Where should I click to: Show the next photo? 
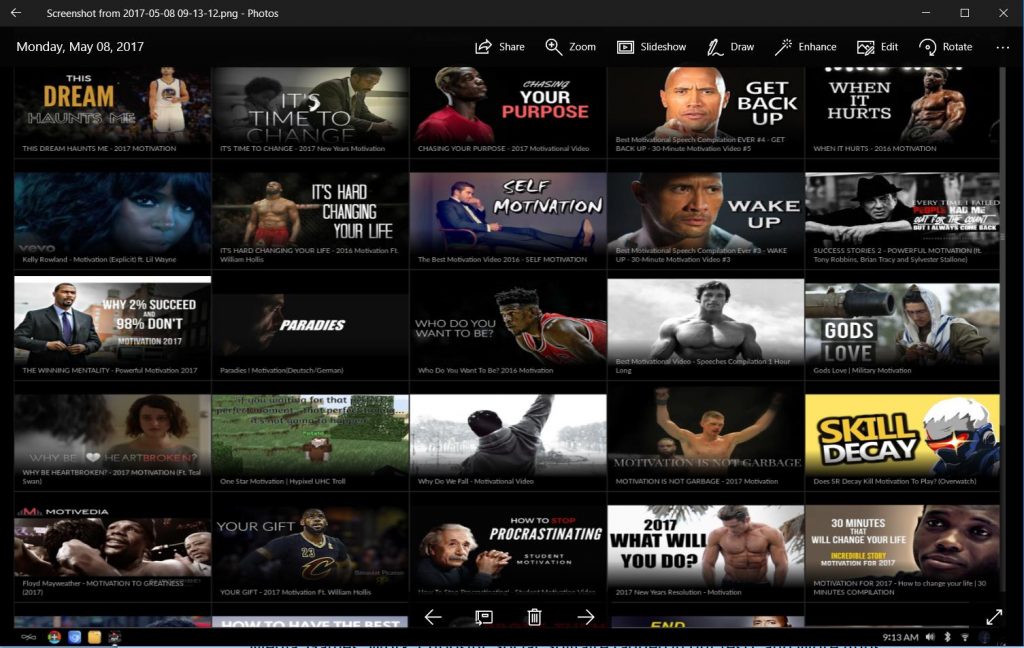click(x=586, y=617)
